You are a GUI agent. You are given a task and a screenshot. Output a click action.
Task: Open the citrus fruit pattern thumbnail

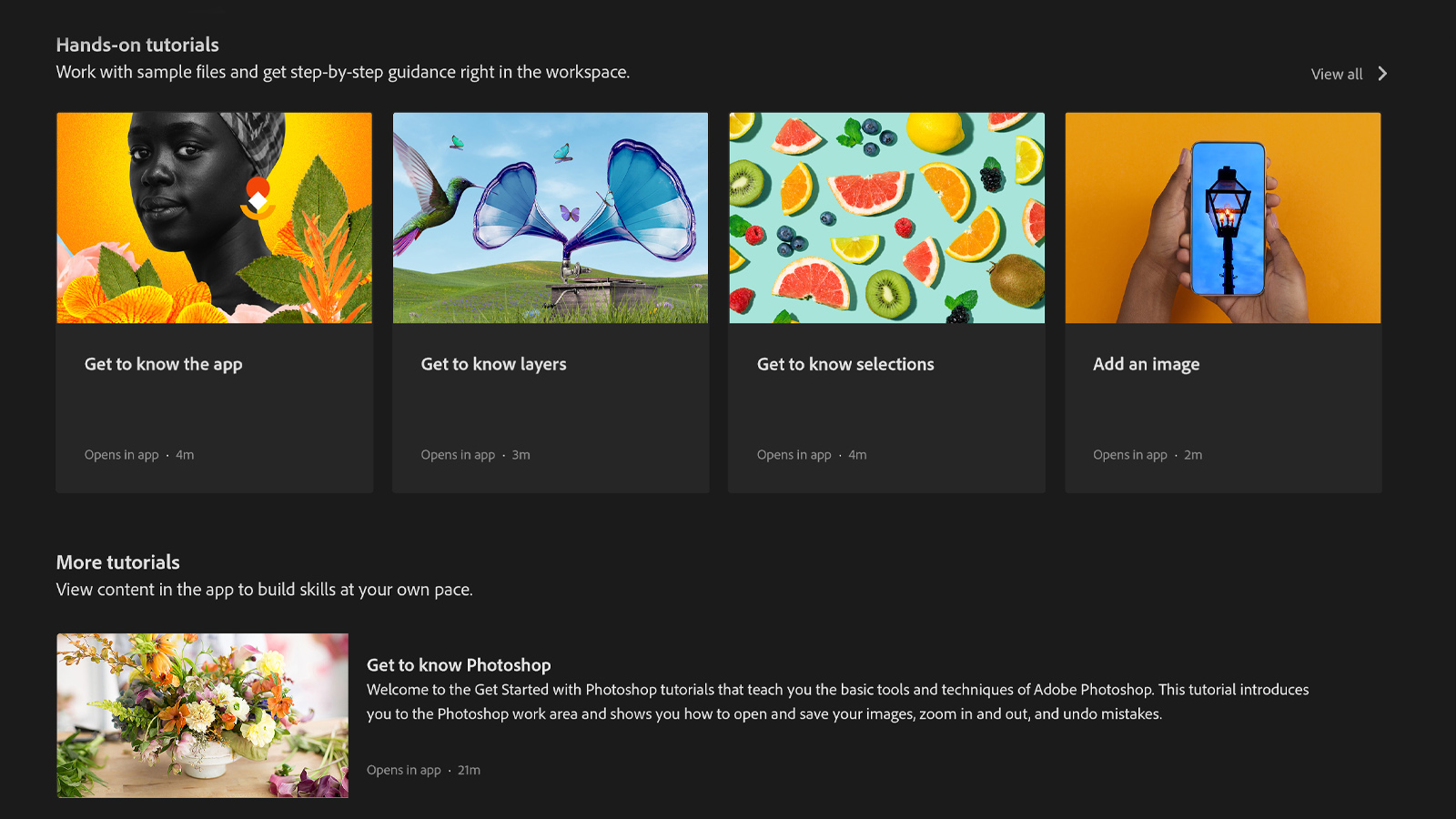[x=886, y=217]
